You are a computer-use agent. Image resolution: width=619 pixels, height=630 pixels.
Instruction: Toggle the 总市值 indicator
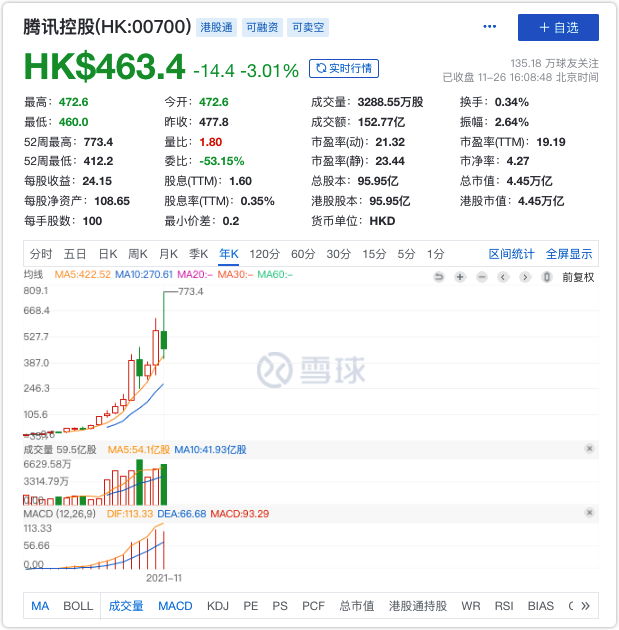[x=357, y=605]
